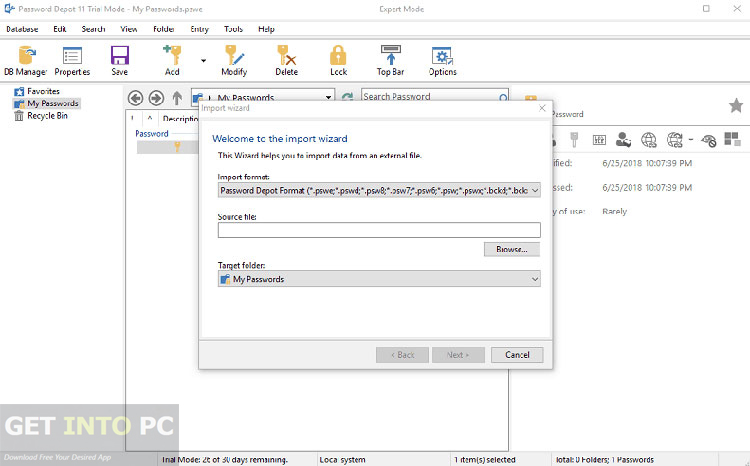This screenshot has width=750, height=466.
Task: Click the Source file input field
Action: point(379,230)
